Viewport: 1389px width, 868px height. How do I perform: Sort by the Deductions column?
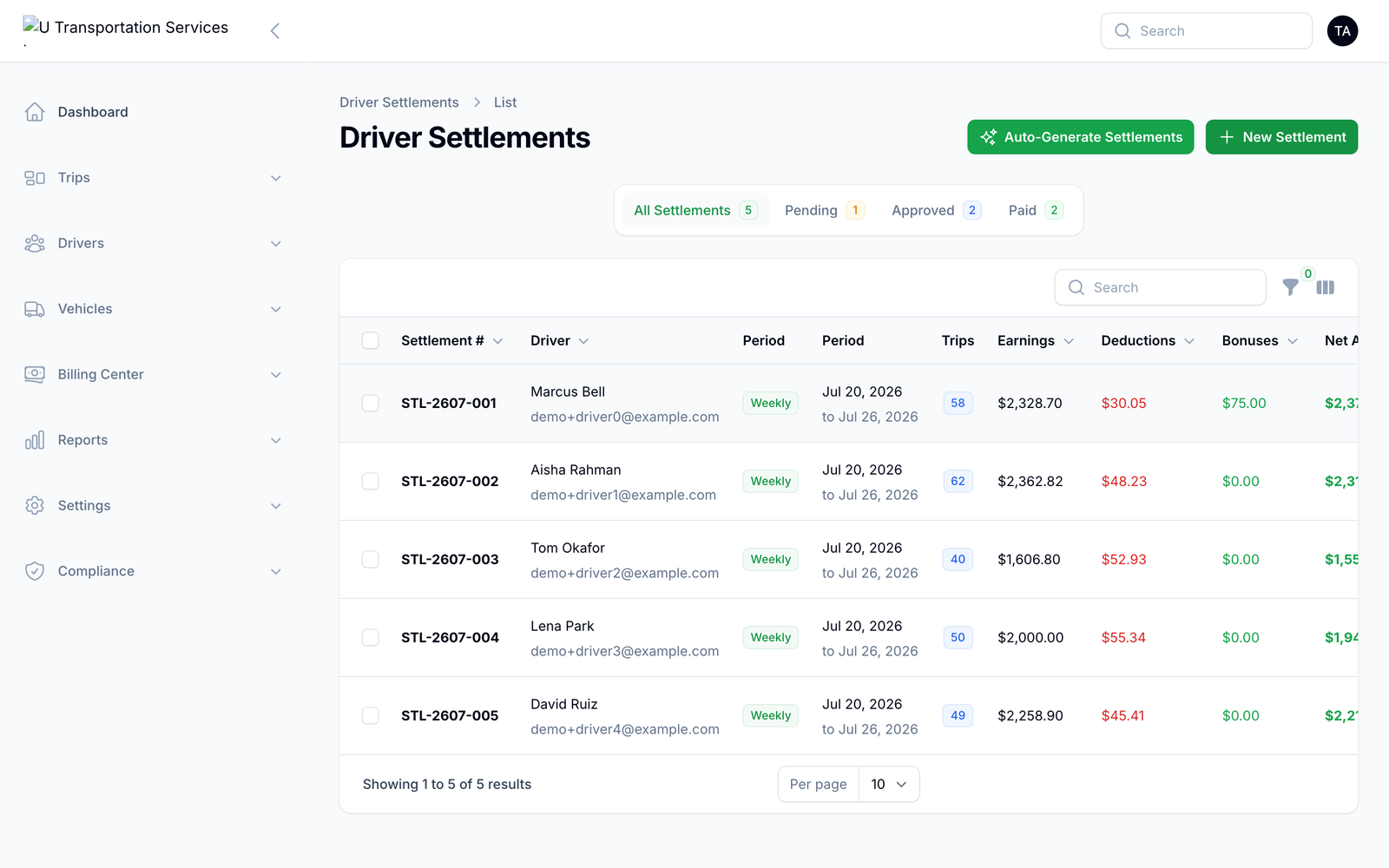tap(1148, 340)
